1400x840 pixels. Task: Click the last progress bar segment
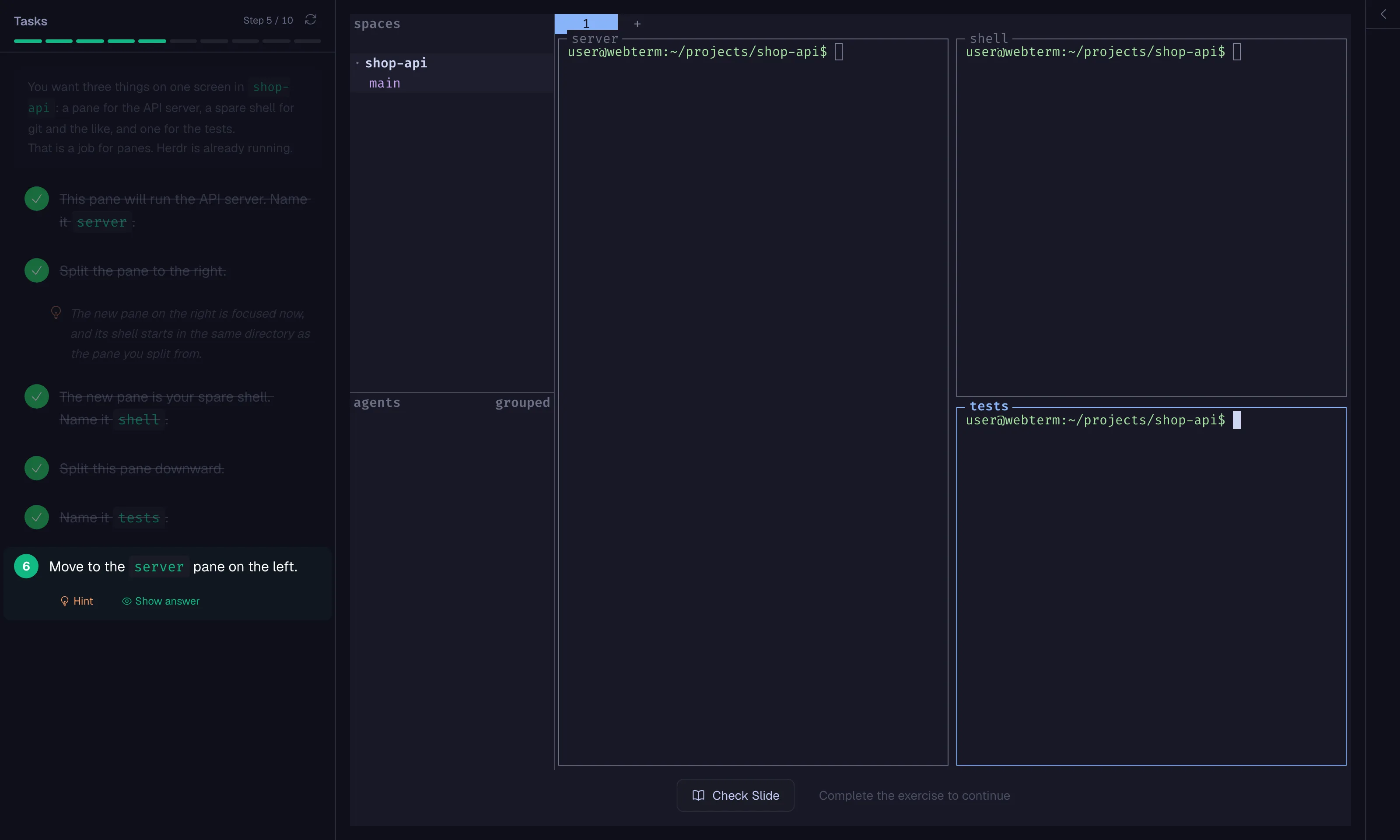tap(307, 41)
